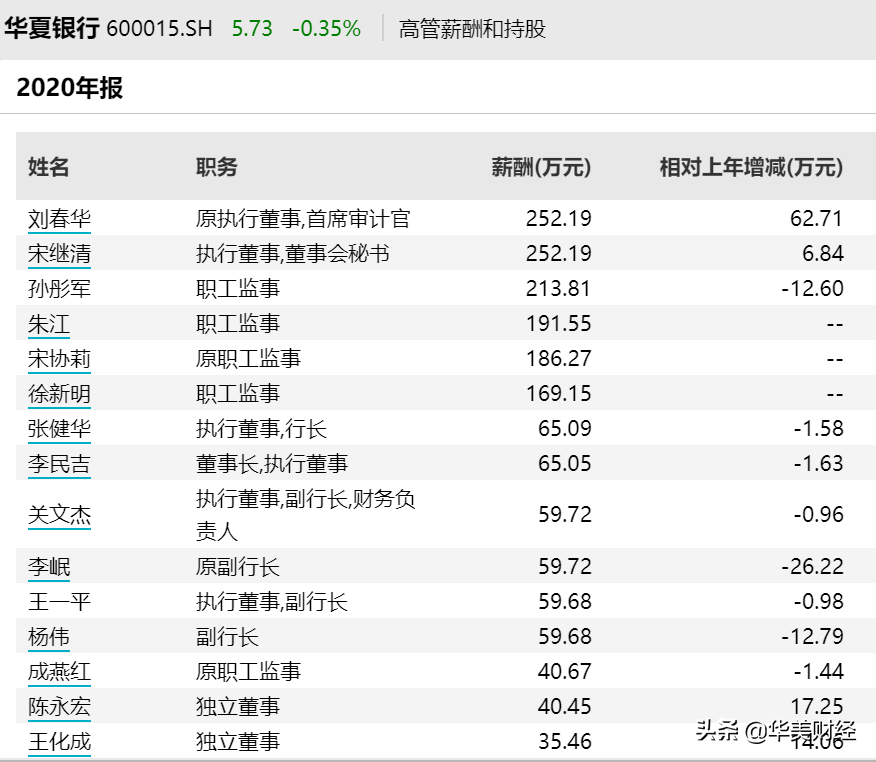
Task: Select 王一平 name in table
Action: pyautogui.click(x=59, y=602)
